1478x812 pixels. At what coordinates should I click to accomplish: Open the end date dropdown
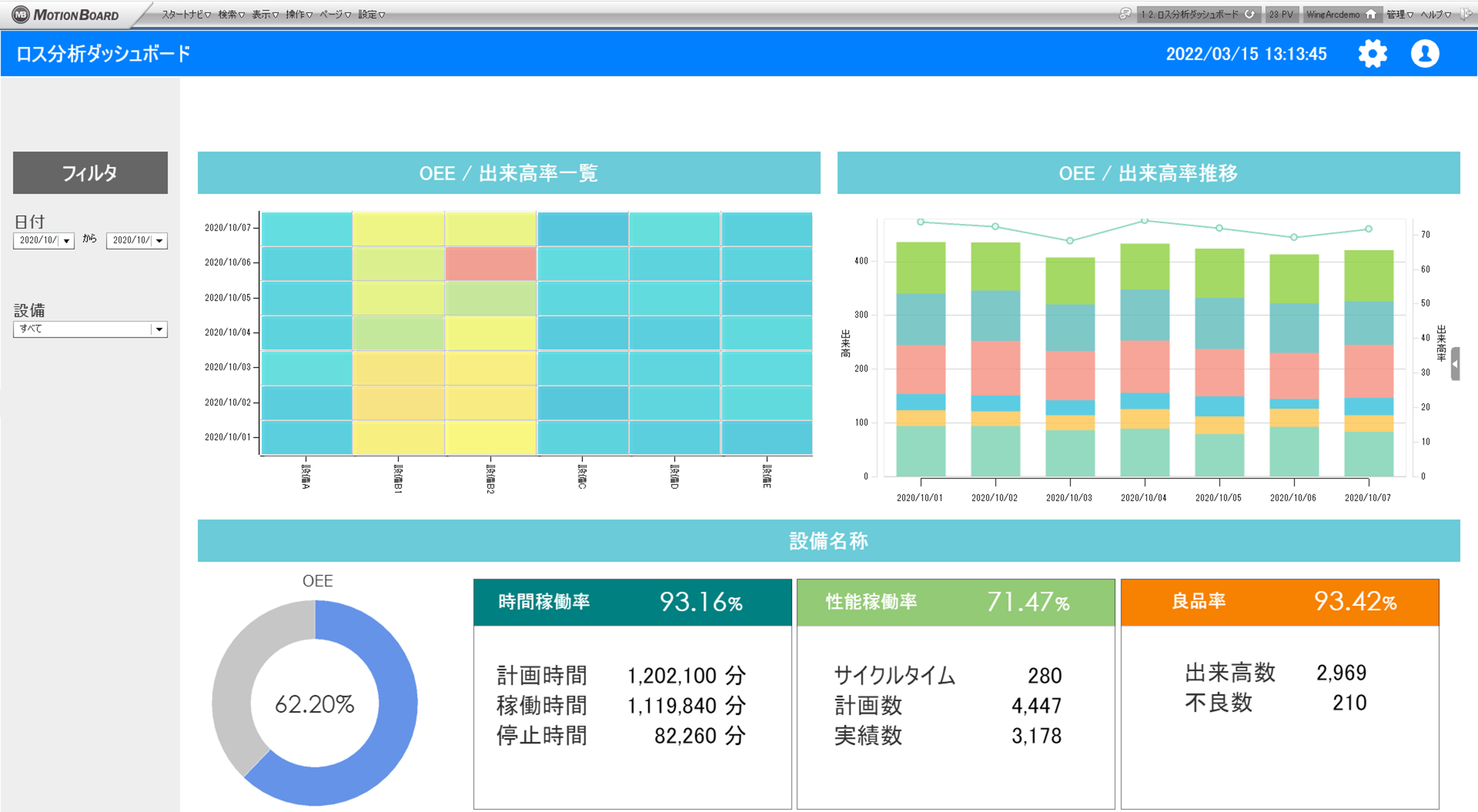(160, 241)
